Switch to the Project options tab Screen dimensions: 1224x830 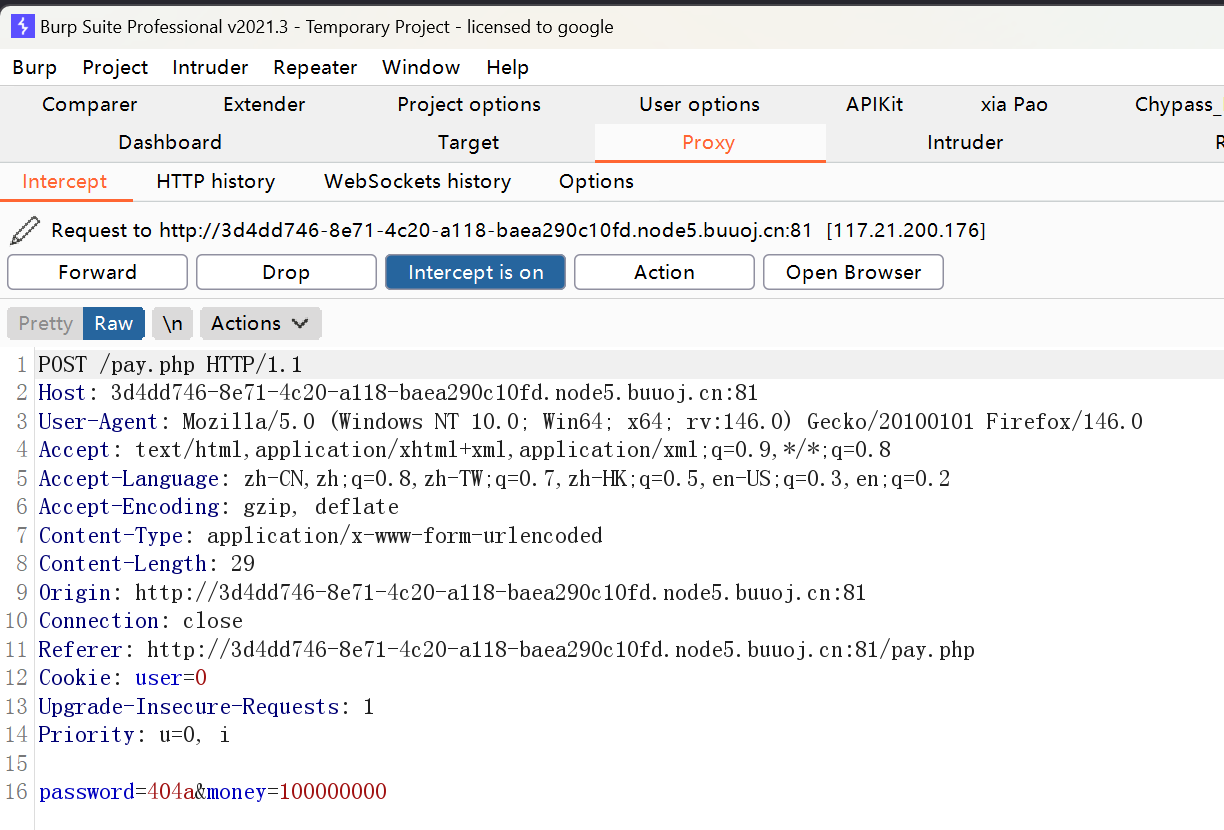click(469, 104)
